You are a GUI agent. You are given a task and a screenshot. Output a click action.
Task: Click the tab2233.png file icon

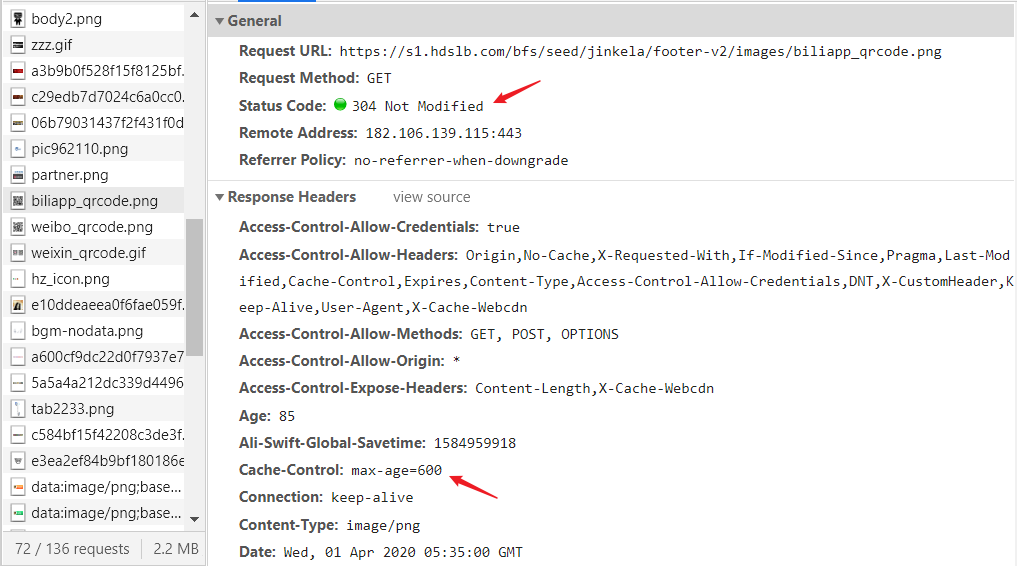[x=18, y=409]
